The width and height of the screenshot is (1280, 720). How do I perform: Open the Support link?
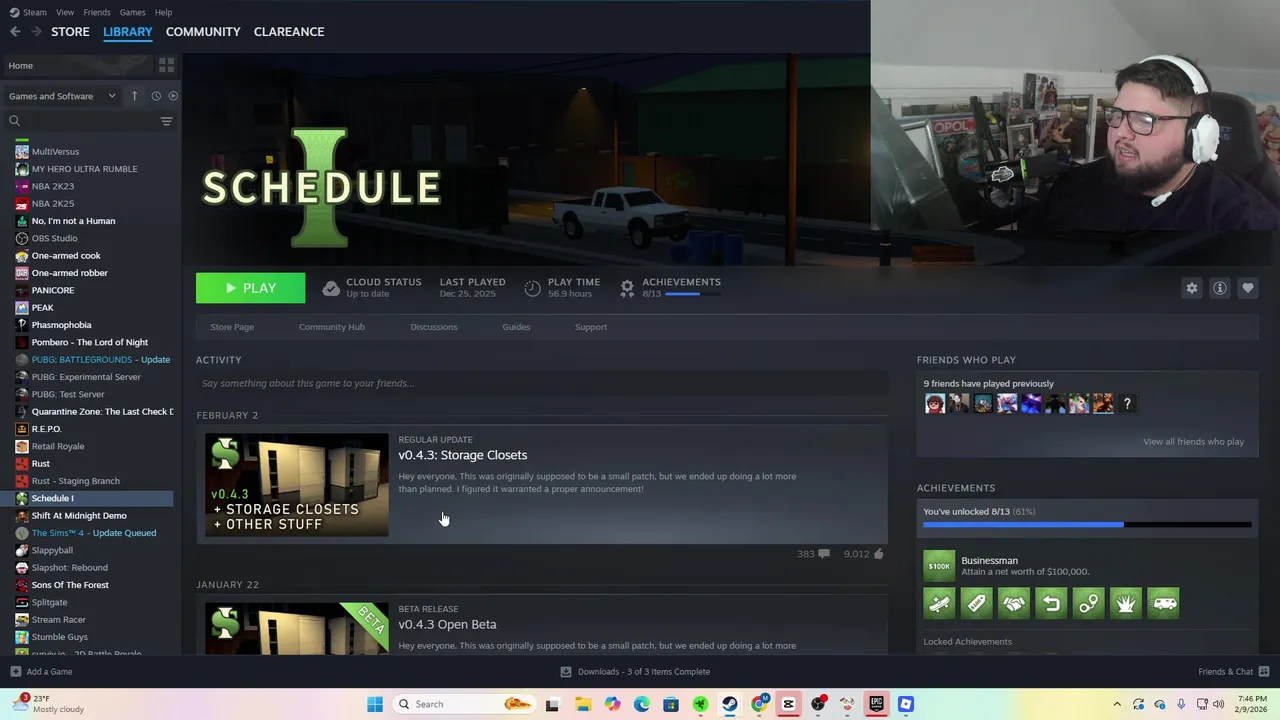591,327
